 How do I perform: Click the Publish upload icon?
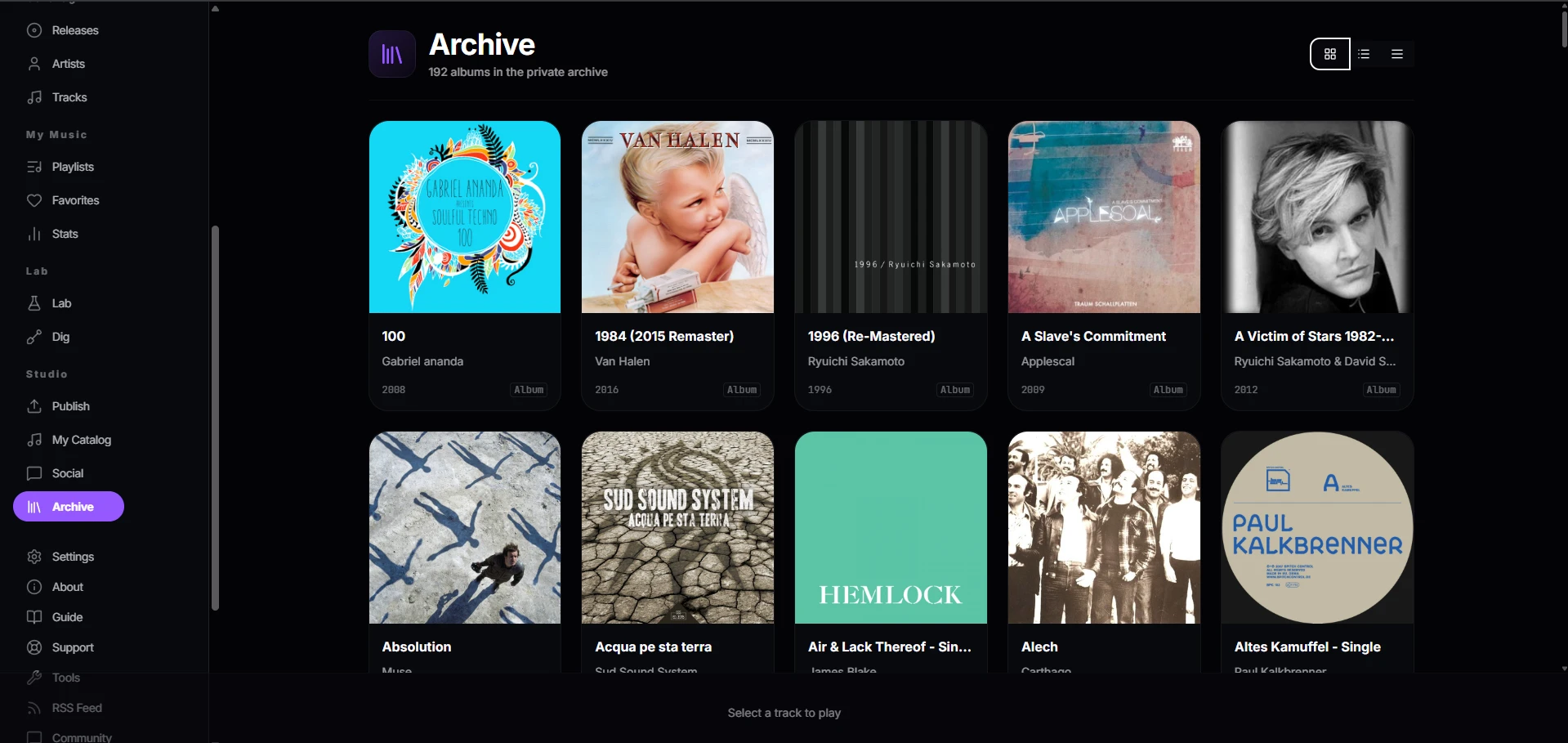(x=34, y=406)
